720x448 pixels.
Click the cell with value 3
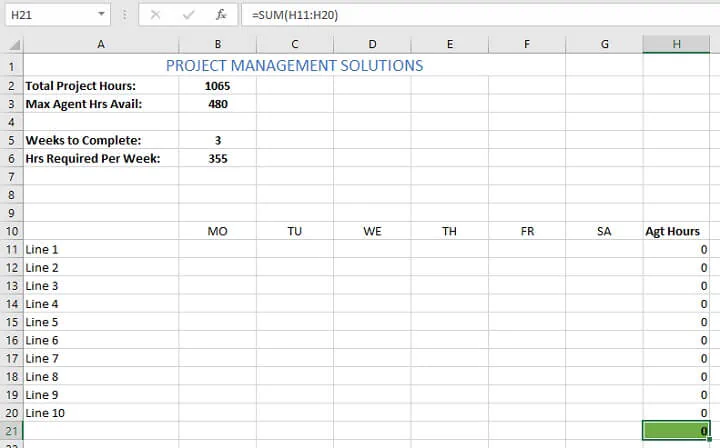coord(218,140)
